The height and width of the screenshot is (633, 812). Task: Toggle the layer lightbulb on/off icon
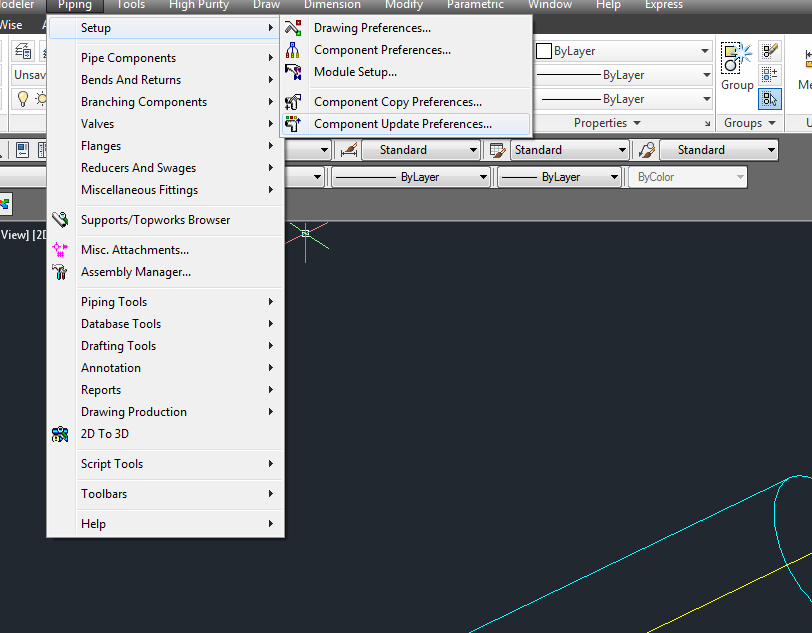click(22, 98)
